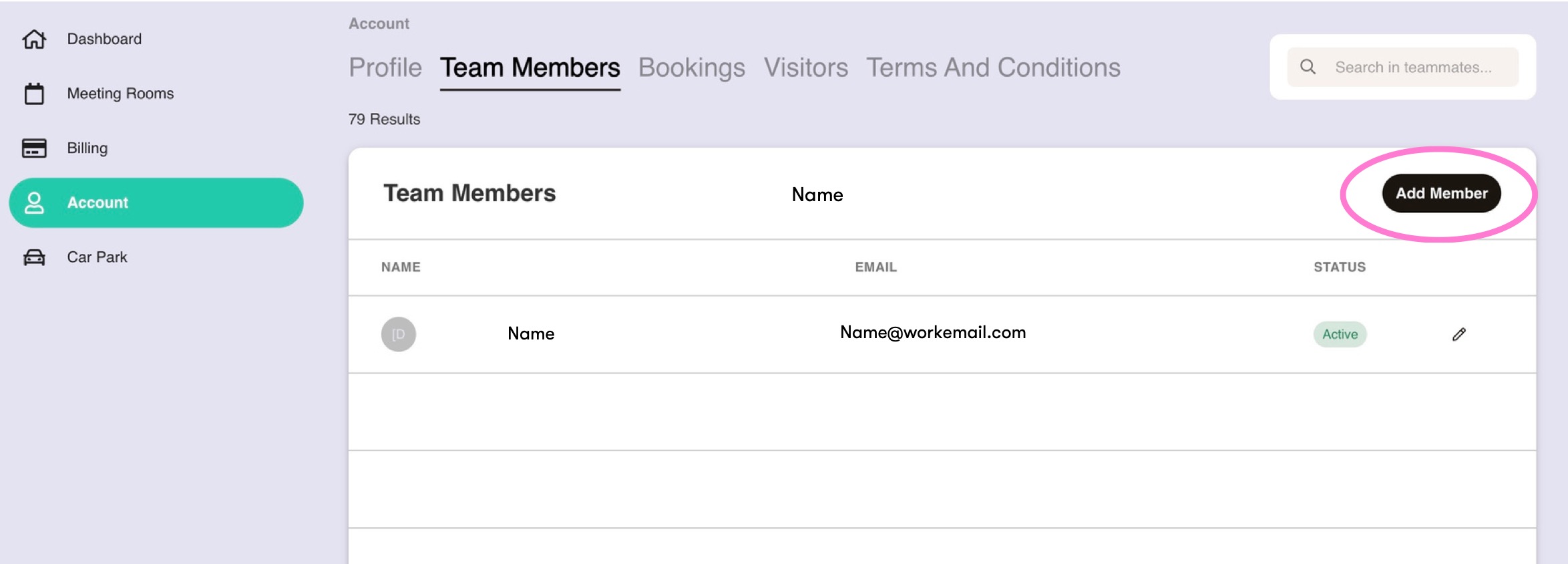Navigate to Billing in the sidebar
The image size is (1568, 564).
[x=87, y=148]
